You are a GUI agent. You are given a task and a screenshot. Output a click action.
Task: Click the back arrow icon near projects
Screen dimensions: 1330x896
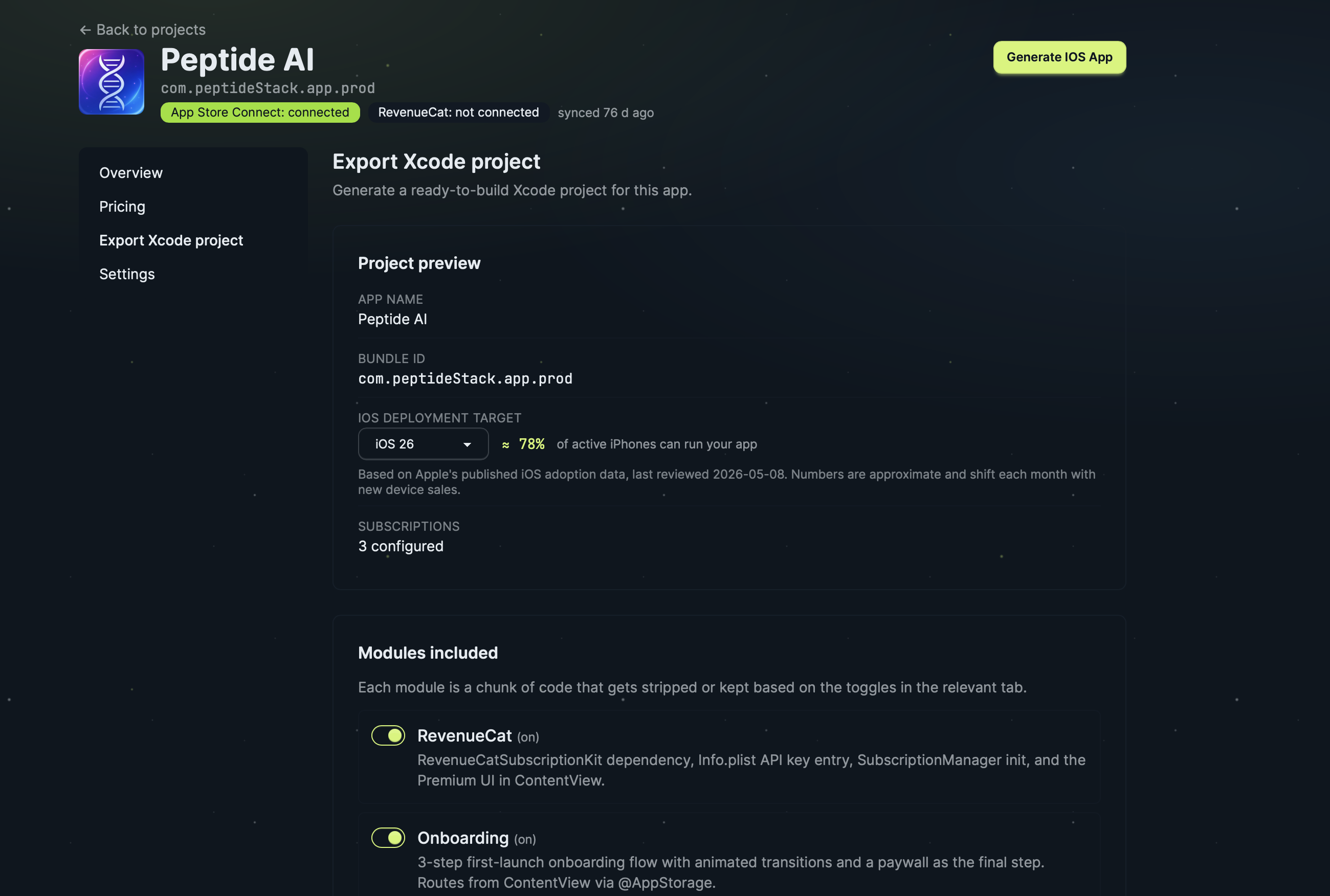point(85,30)
